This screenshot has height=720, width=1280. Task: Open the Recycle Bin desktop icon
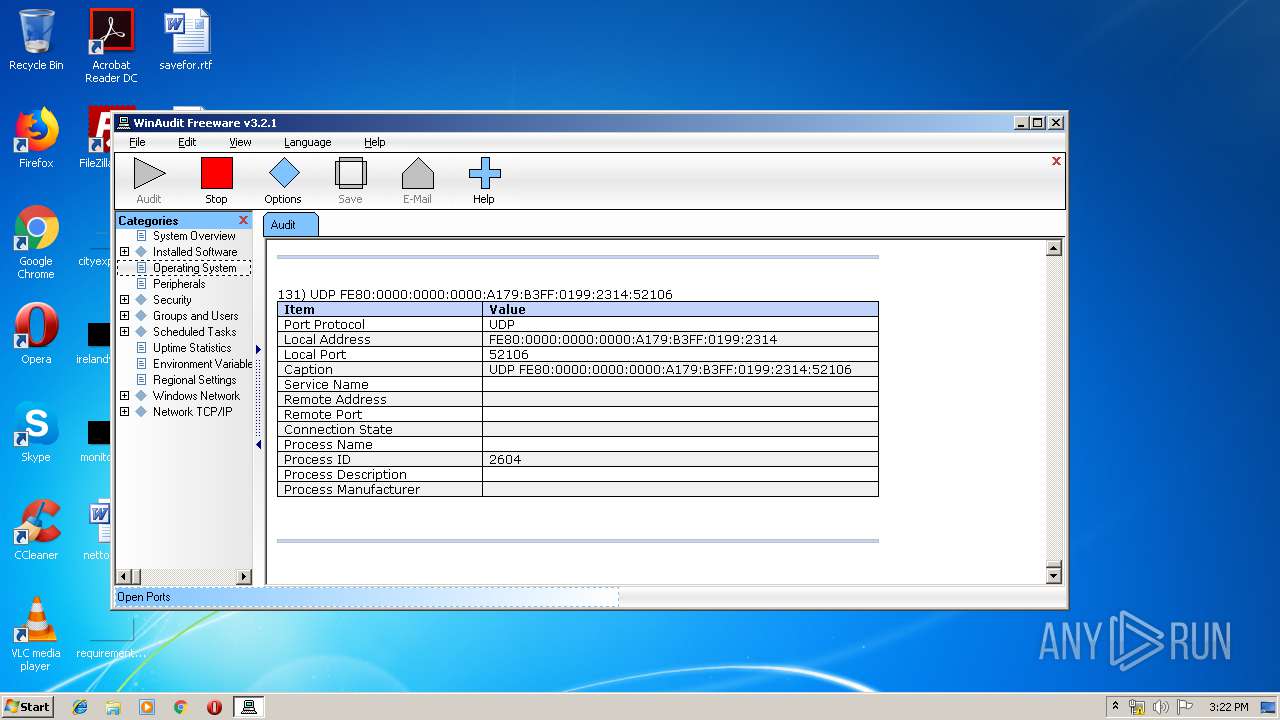[x=36, y=40]
